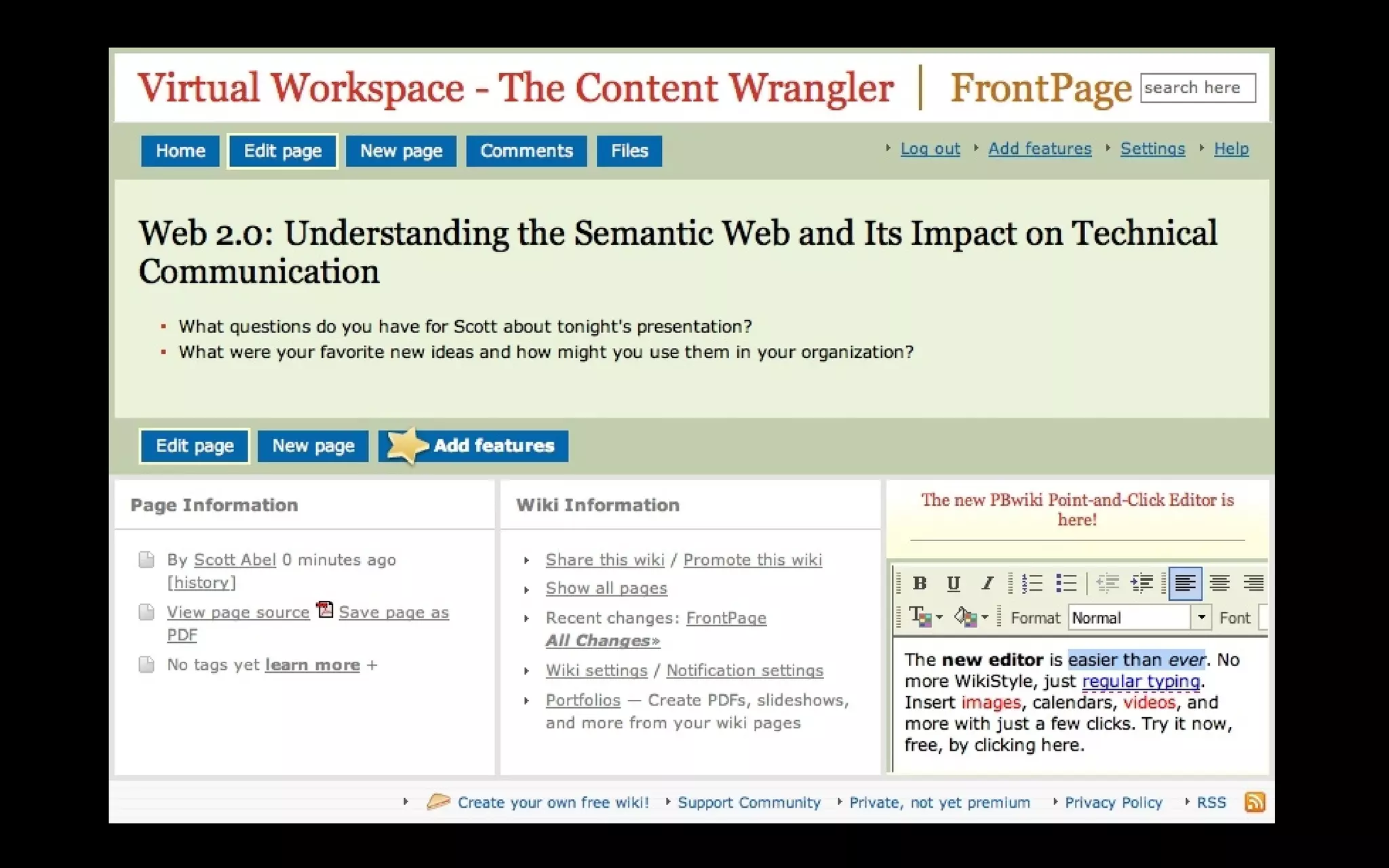The image size is (1389, 868).
Task: Expand the Format dropdown showing Normal
Action: pos(1201,617)
